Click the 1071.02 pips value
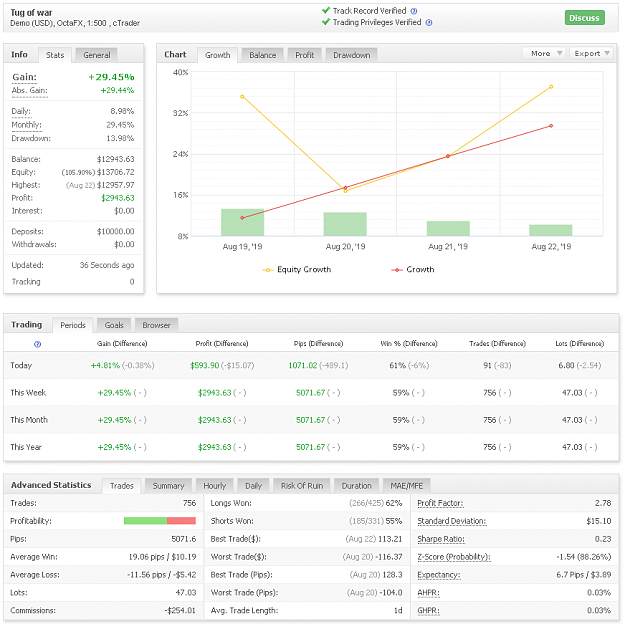This screenshot has width=625, height=624. [x=303, y=366]
